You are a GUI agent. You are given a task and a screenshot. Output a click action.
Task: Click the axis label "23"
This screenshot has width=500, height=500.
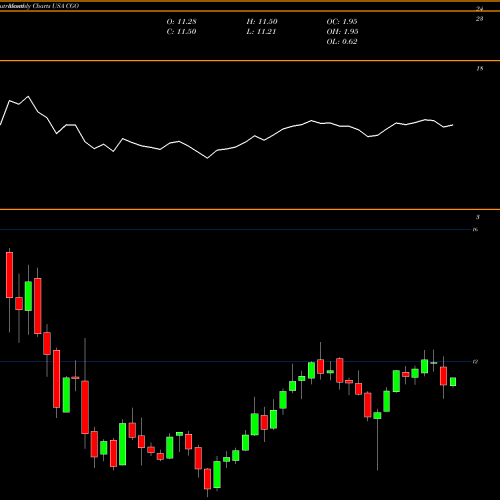coord(479,19)
